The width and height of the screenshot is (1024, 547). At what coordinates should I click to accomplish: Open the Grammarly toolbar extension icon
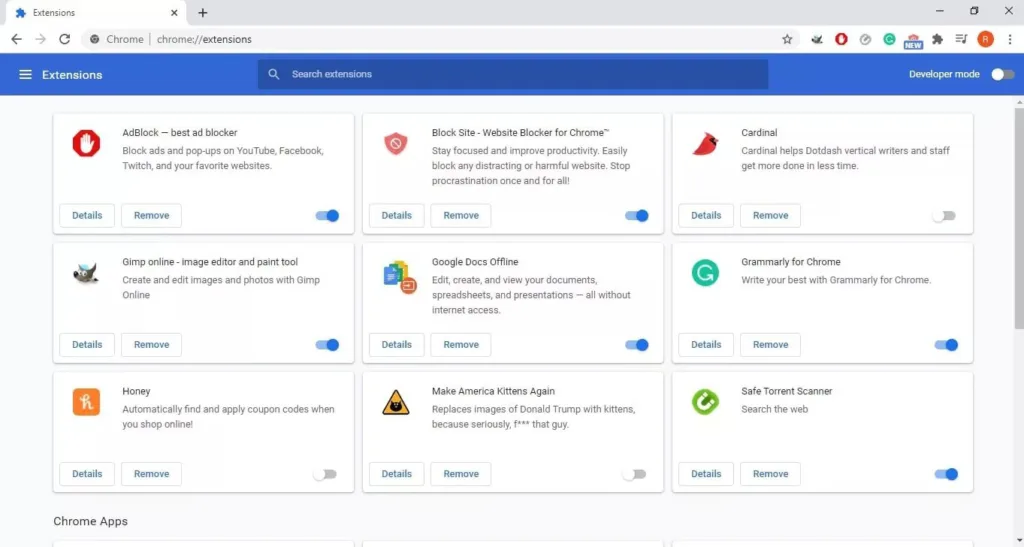point(889,39)
